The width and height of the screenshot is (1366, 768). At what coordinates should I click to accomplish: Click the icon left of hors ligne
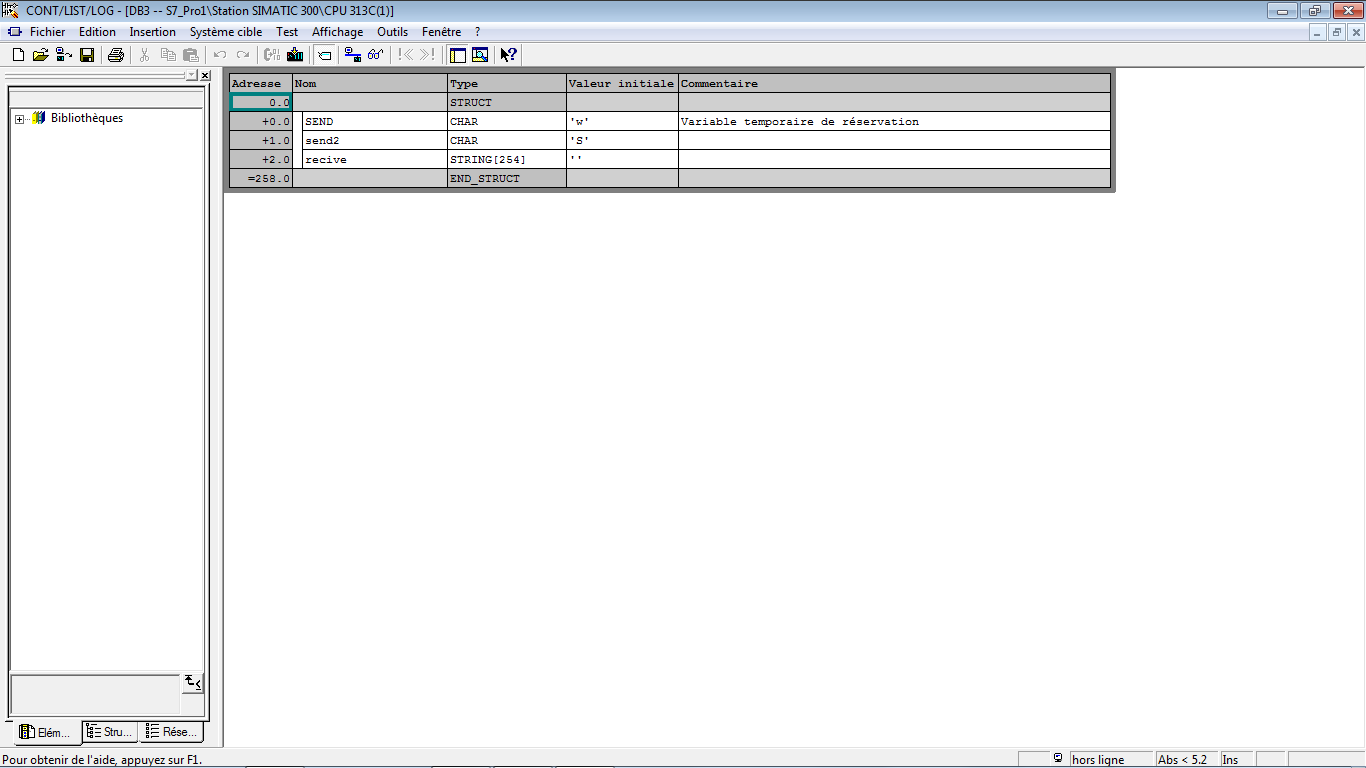(x=1058, y=759)
